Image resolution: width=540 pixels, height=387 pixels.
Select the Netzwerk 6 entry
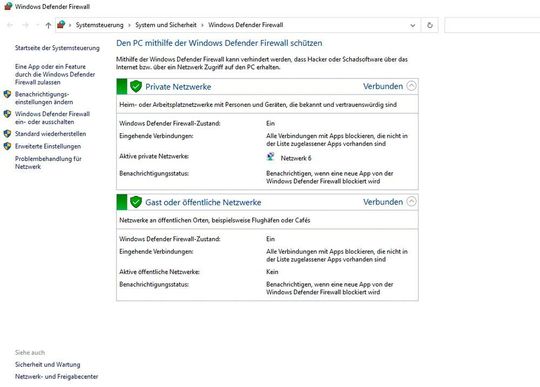(x=296, y=158)
